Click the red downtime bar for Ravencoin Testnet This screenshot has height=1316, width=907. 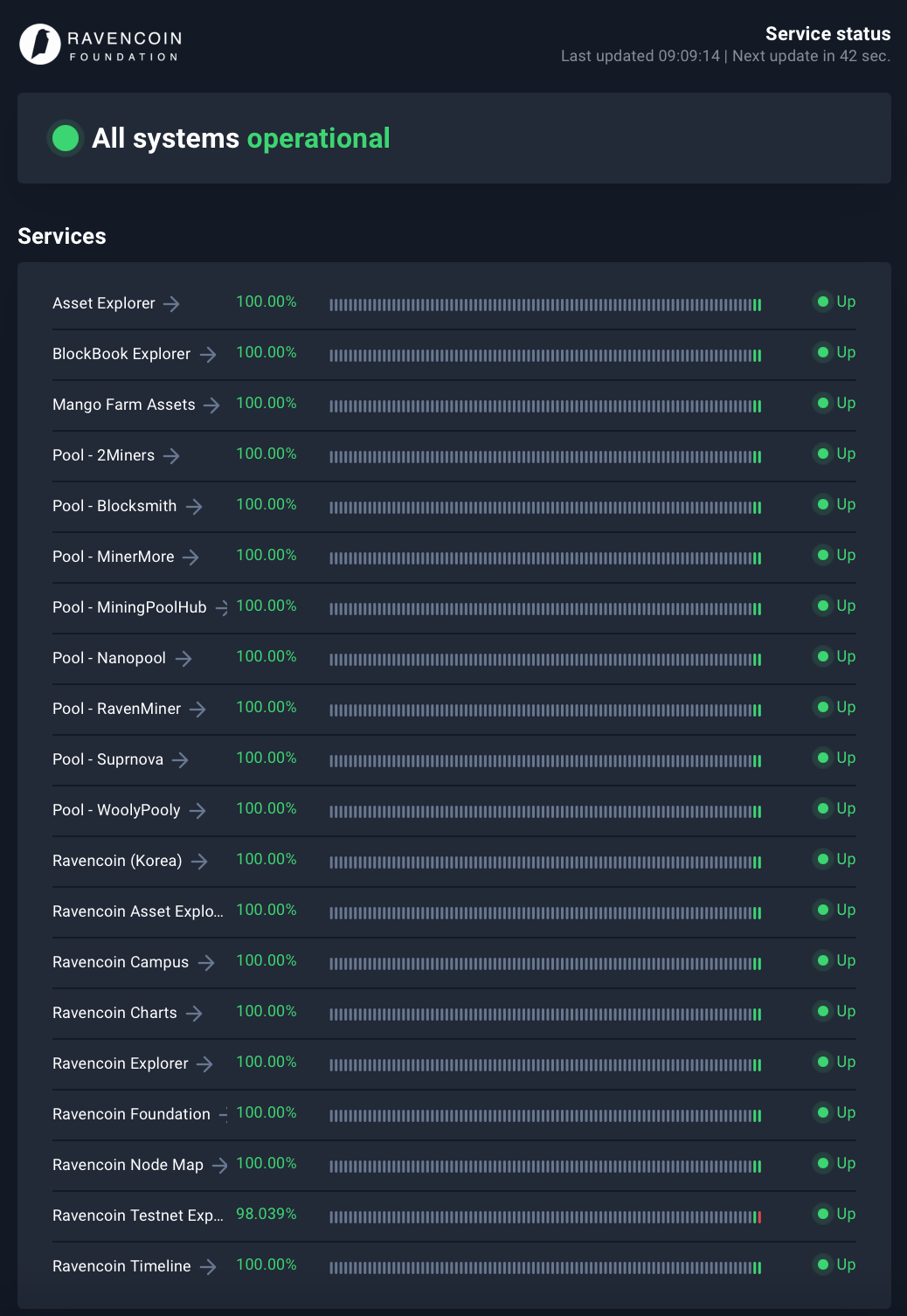[x=759, y=1217]
